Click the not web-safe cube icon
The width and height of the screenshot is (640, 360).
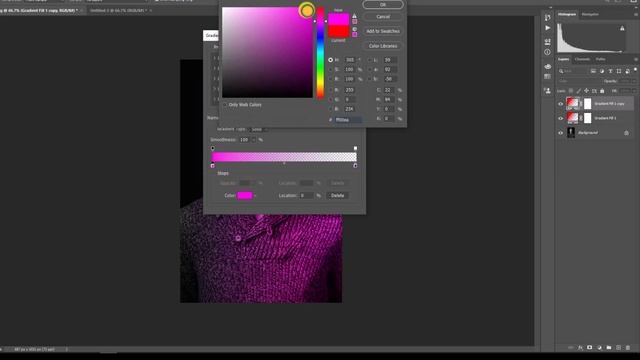click(354, 29)
